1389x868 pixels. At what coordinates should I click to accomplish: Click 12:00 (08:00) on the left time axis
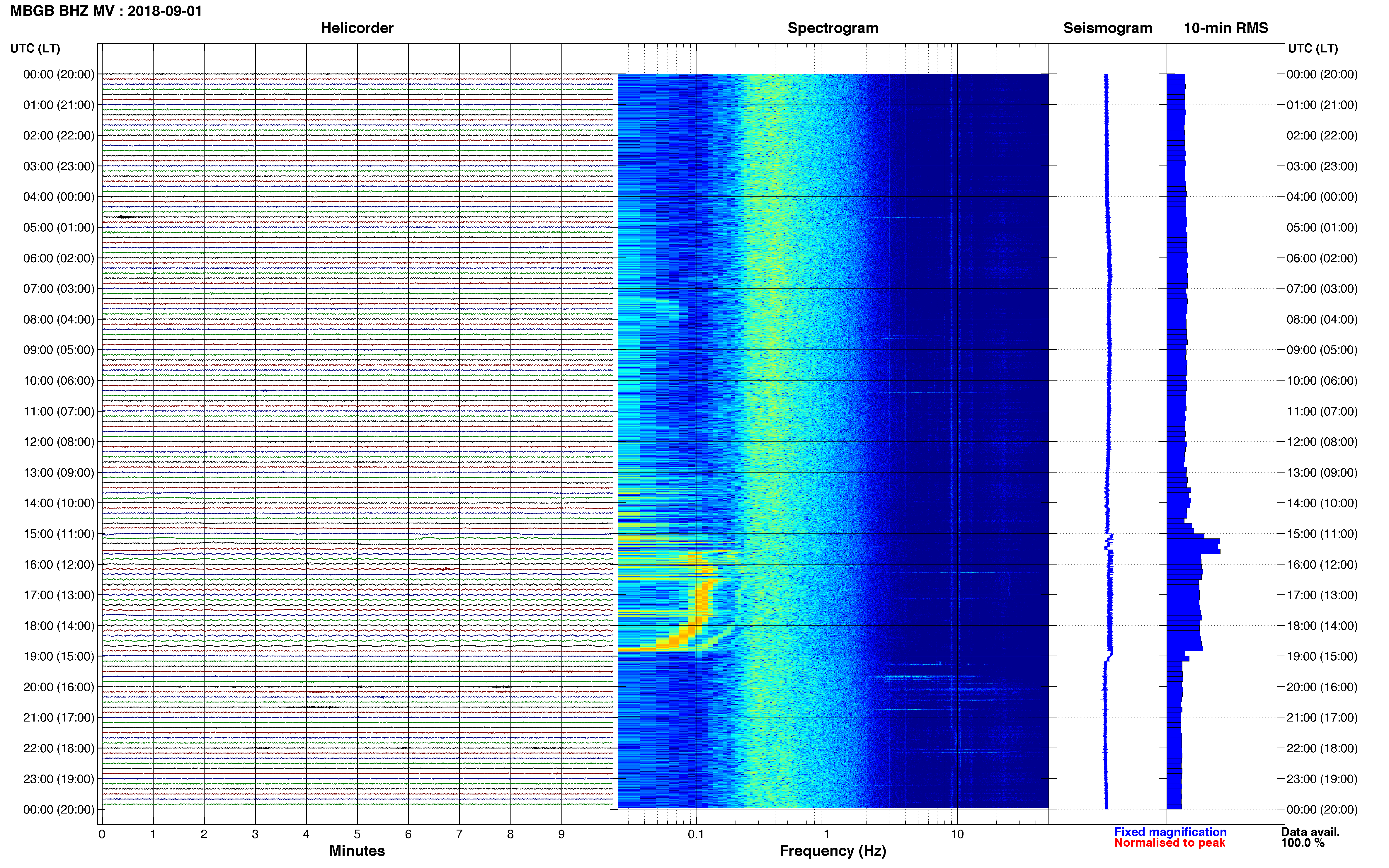59,442
